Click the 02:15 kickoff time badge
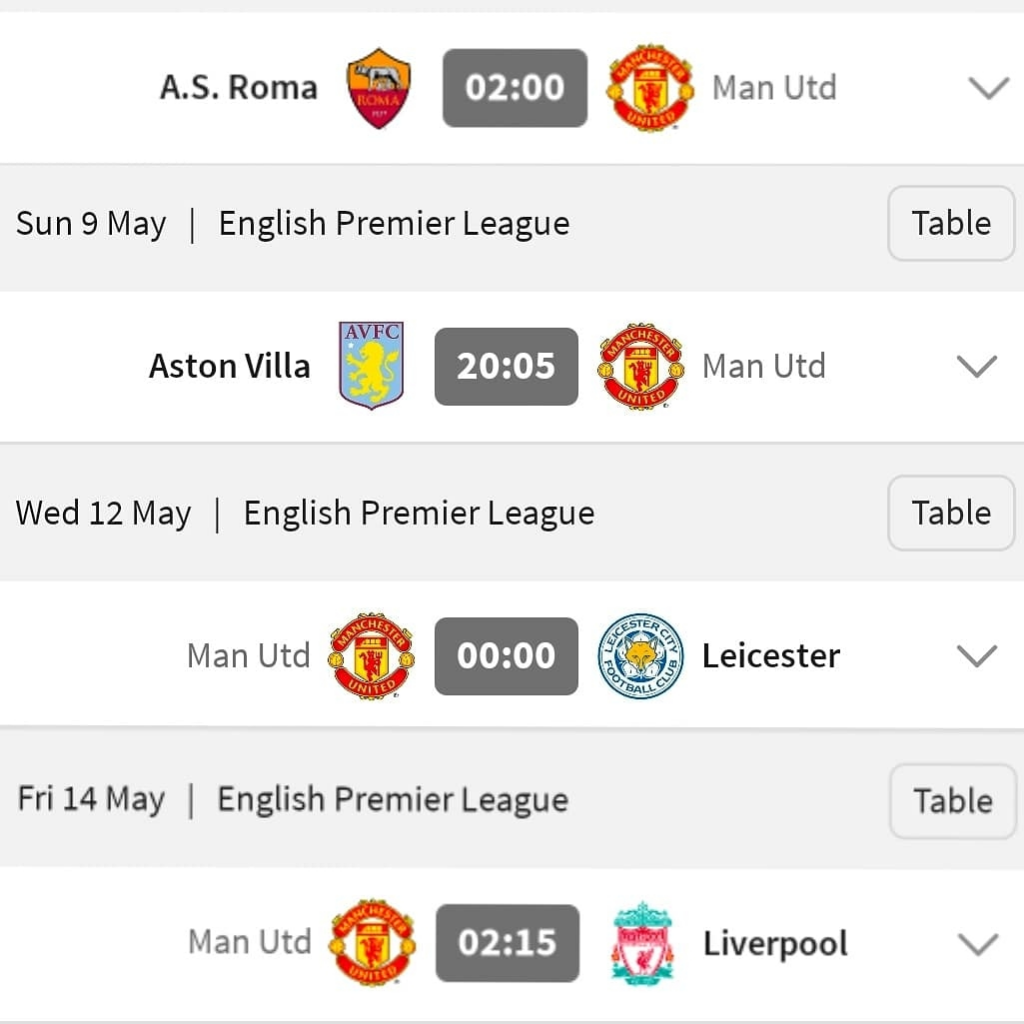The width and height of the screenshot is (1024, 1024). coord(507,943)
